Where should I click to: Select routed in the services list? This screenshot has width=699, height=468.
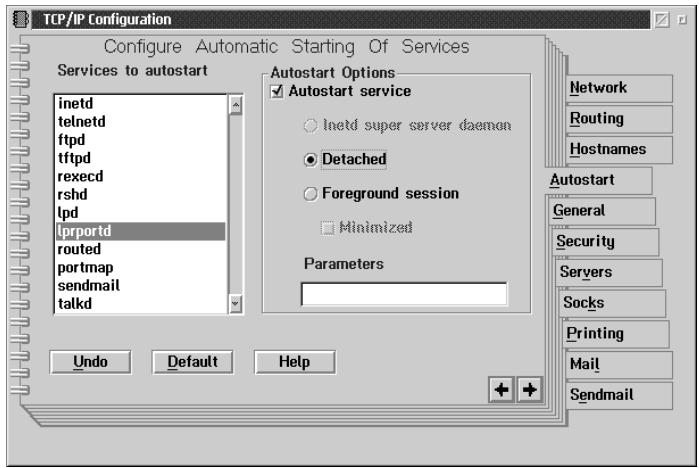[140, 250]
